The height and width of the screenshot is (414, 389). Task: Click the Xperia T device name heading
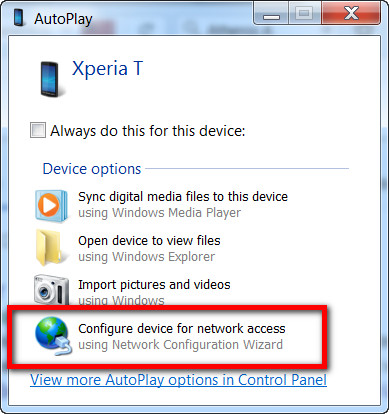107,69
